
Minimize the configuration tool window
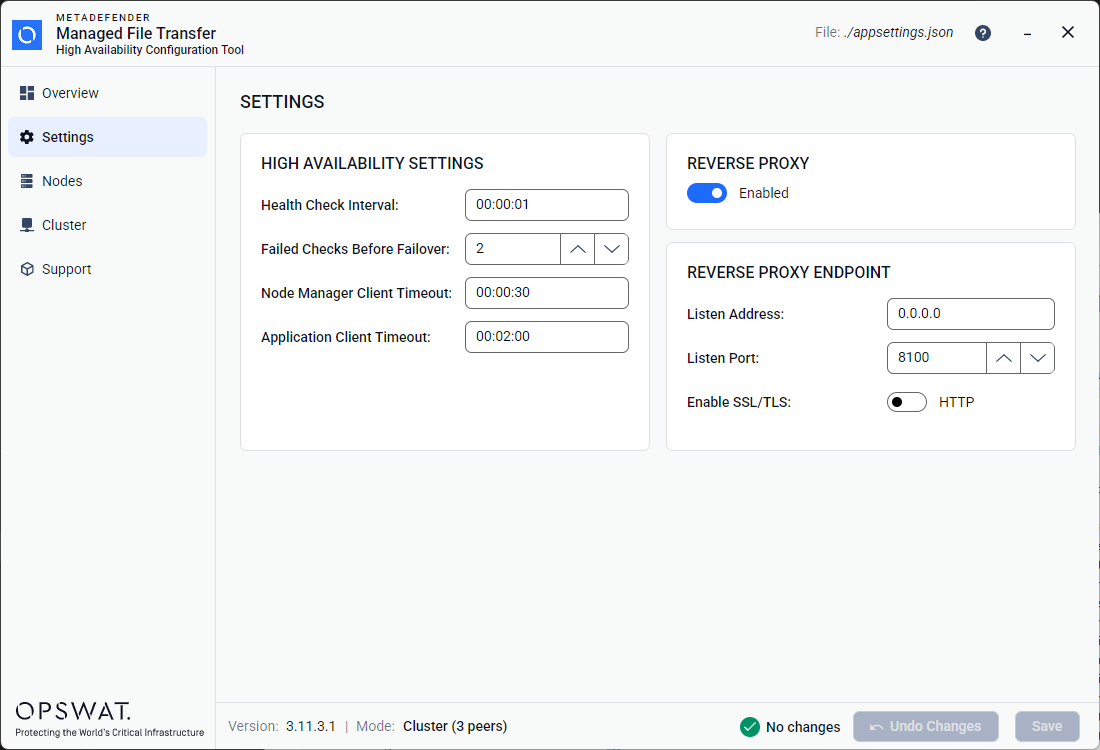(x=1027, y=33)
